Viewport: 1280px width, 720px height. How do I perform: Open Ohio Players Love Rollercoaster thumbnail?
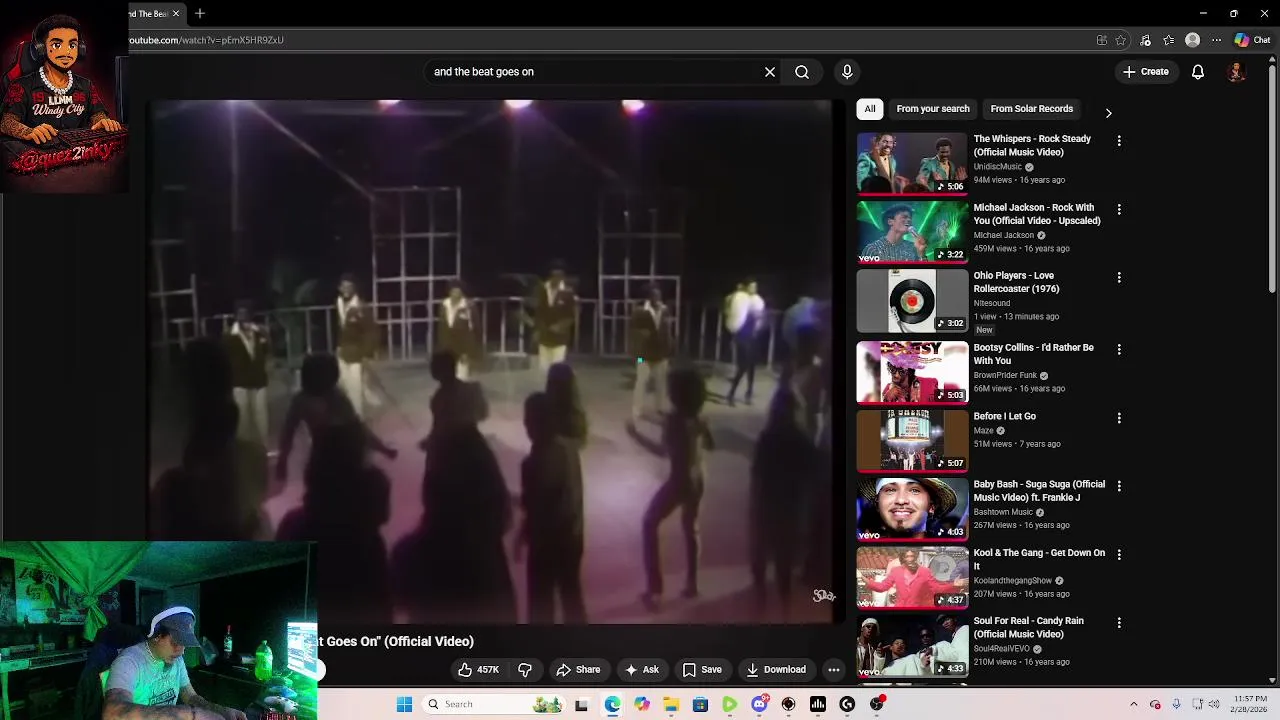pyautogui.click(x=912, y=301)
